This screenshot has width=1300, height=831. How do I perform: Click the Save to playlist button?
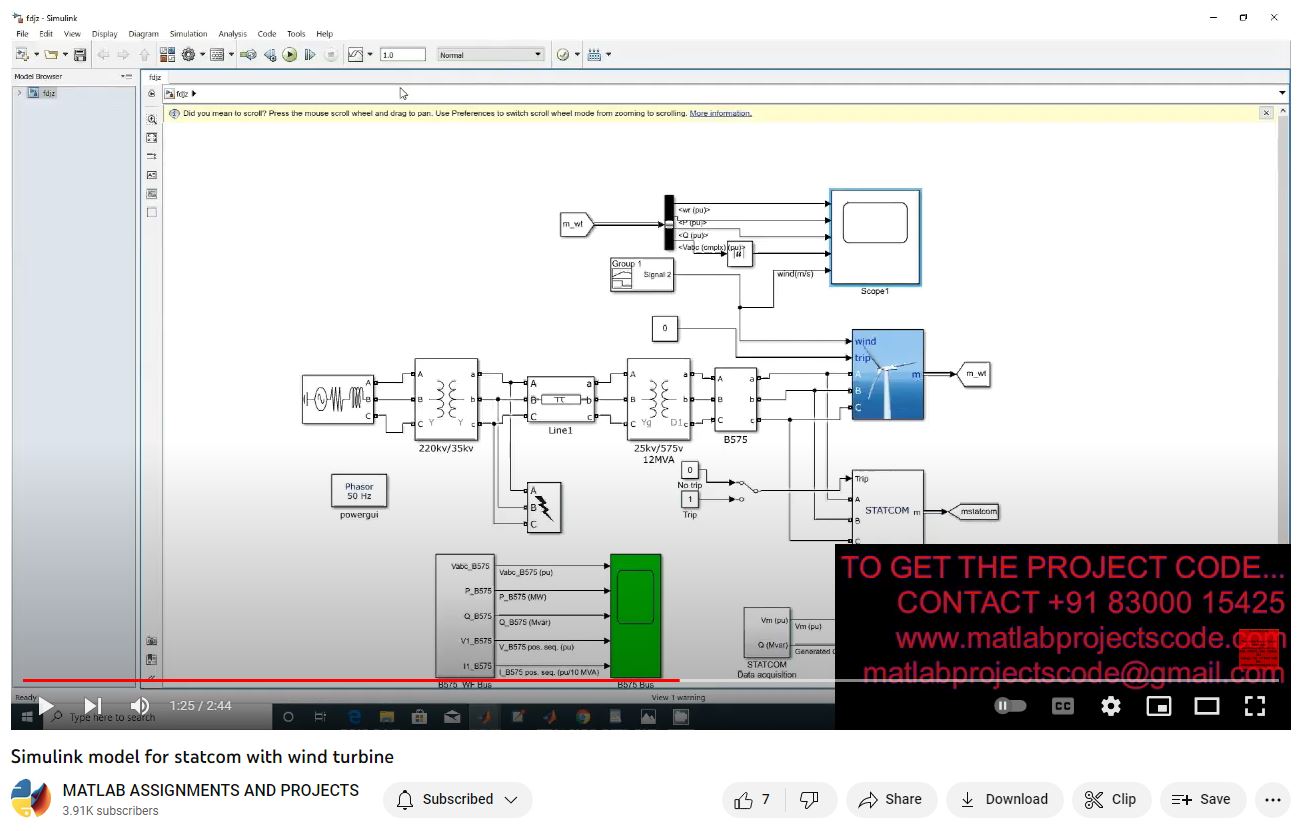coord(1202,799)
